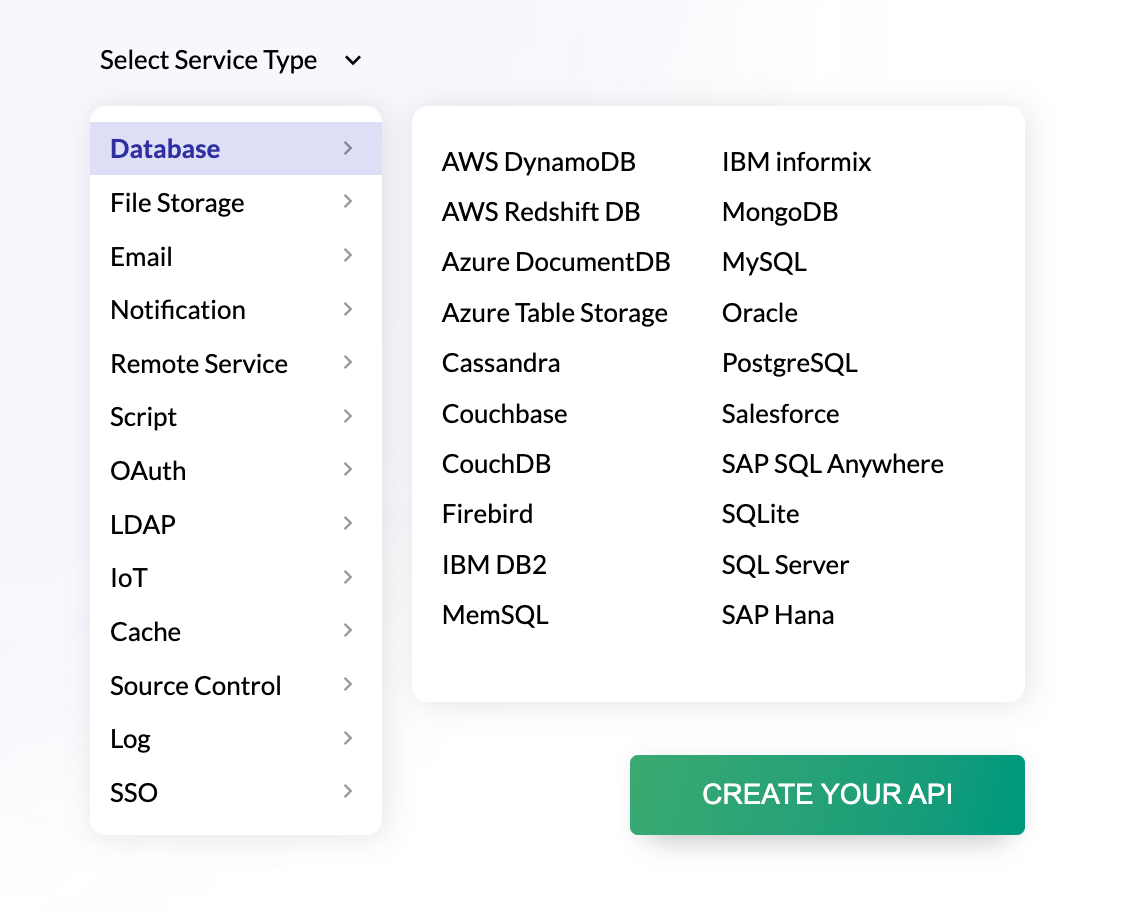Choose the Log service type
This screenshot has height=916, width=1124.
pyautogui.click(x=131, y=740)
